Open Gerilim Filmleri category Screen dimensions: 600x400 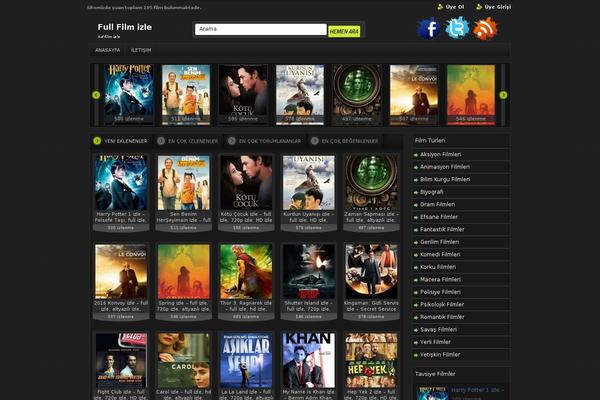point(439,242)
